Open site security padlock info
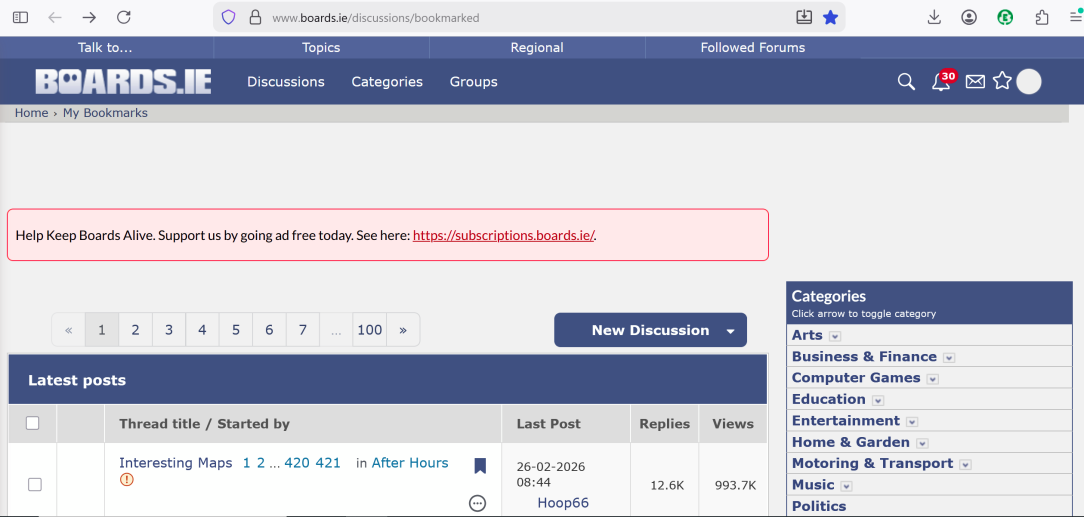 point(254,17)
